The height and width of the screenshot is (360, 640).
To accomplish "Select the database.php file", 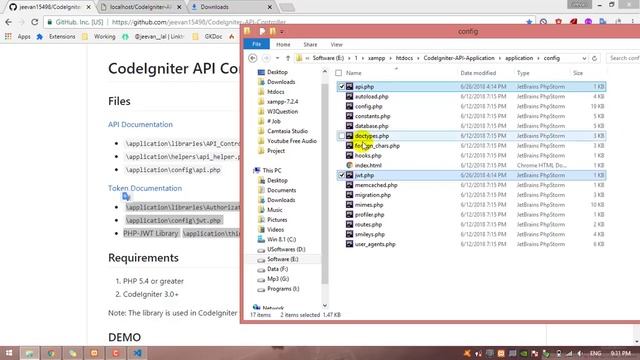I will tap(371, 126).
